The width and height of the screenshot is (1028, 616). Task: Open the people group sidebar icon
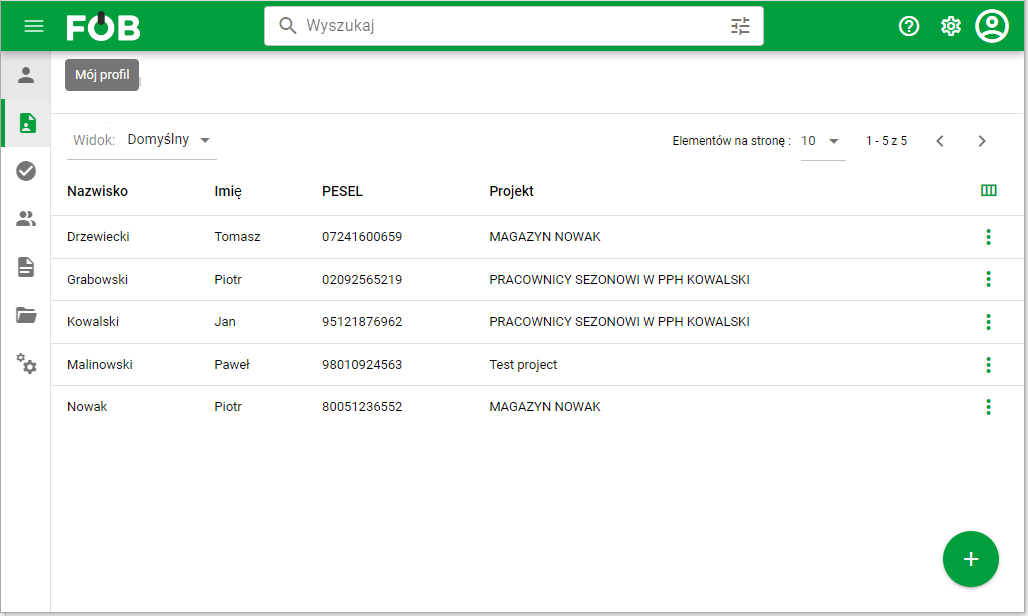tap(26, 219)
